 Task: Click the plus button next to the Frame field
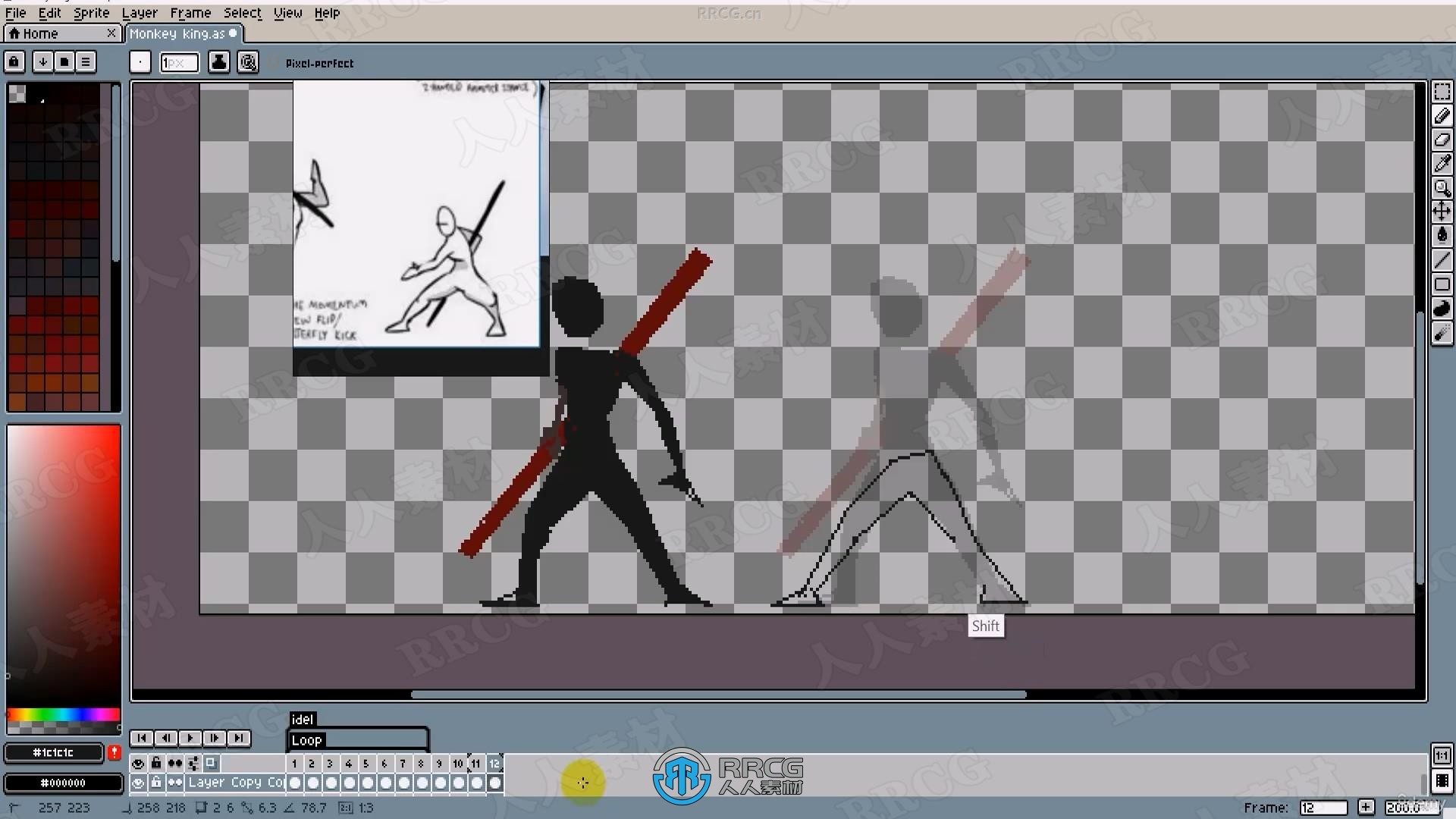[x=1366, y=808]
